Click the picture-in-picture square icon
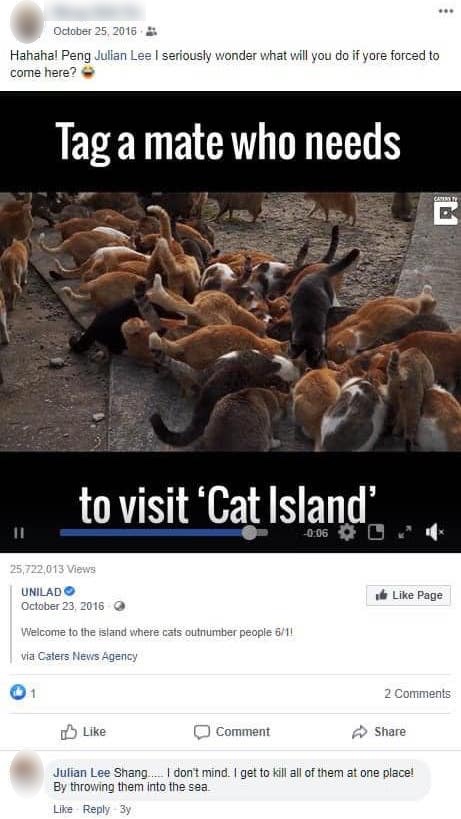Viewport: 461px width, 819px height. point(375,533)
